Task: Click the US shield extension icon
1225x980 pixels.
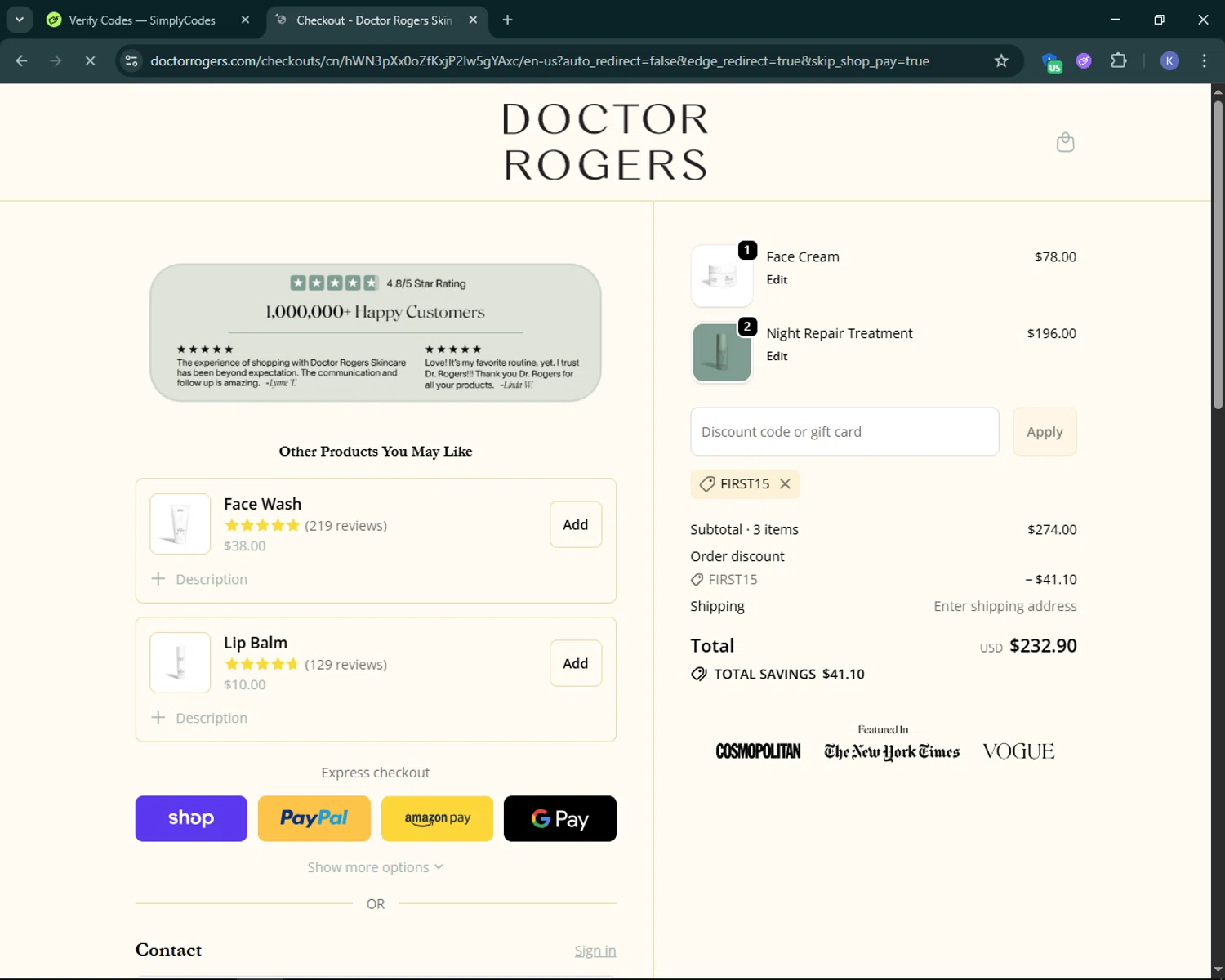Action: click(1051, 62)
